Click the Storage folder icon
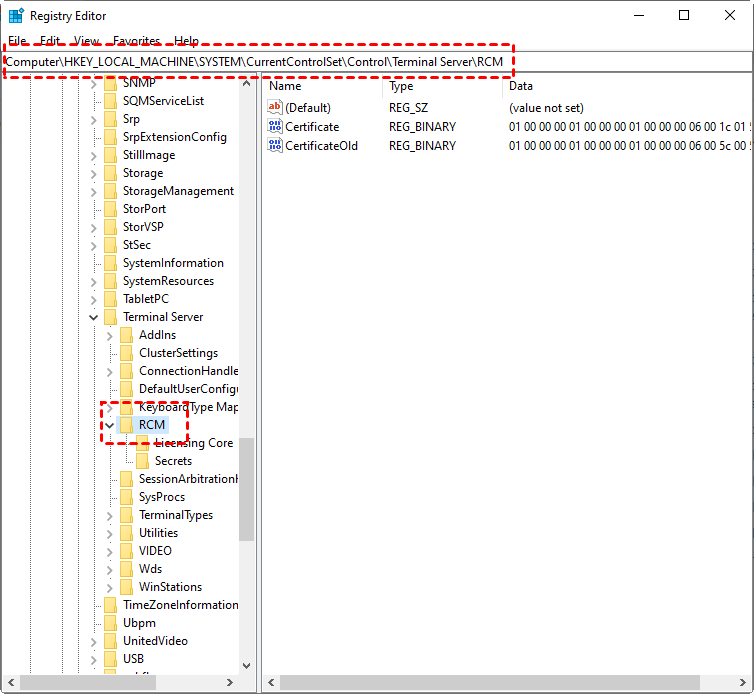This screenshot has width=754, height=694. 111,173
